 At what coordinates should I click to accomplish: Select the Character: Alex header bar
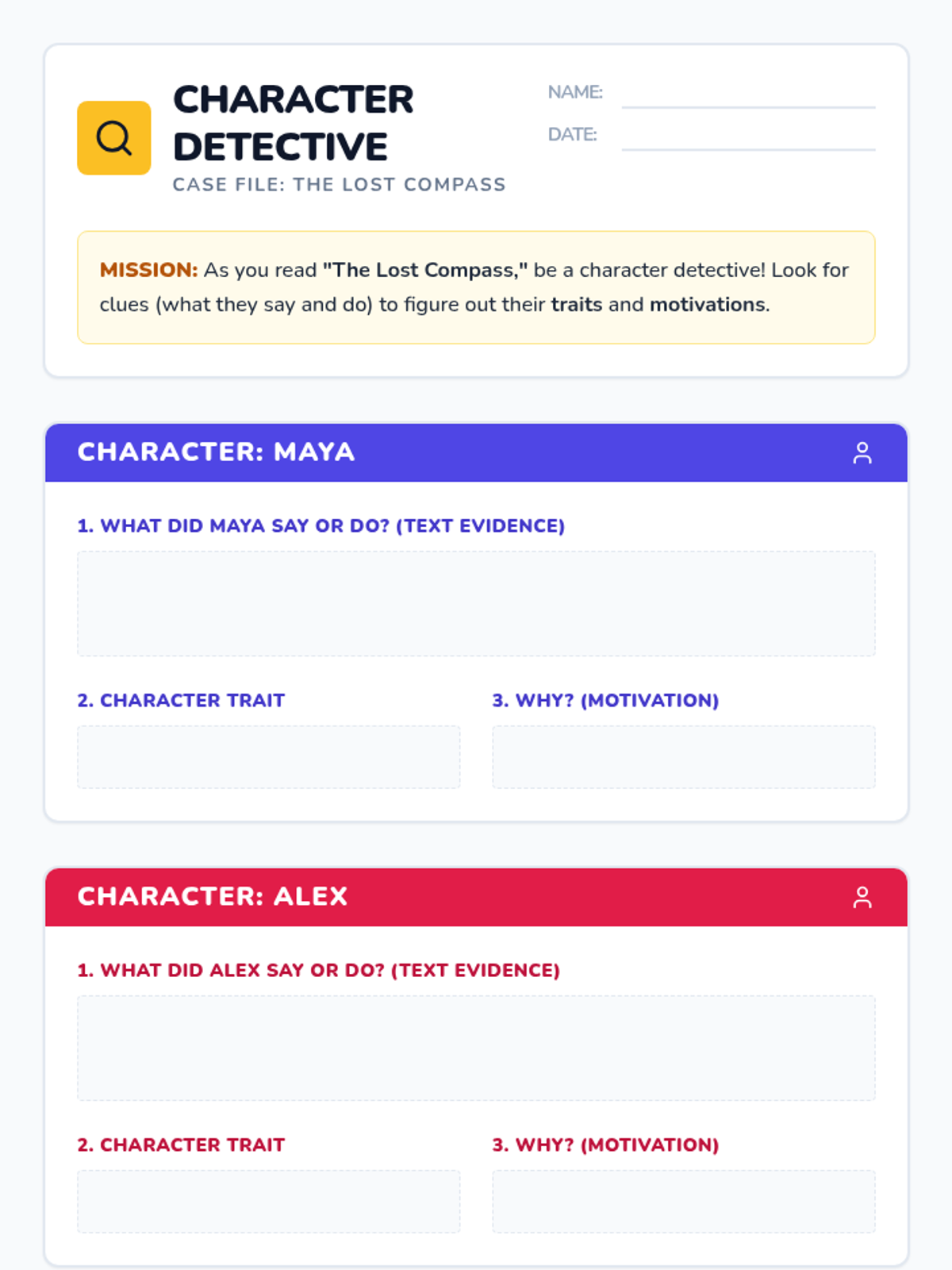476,897
